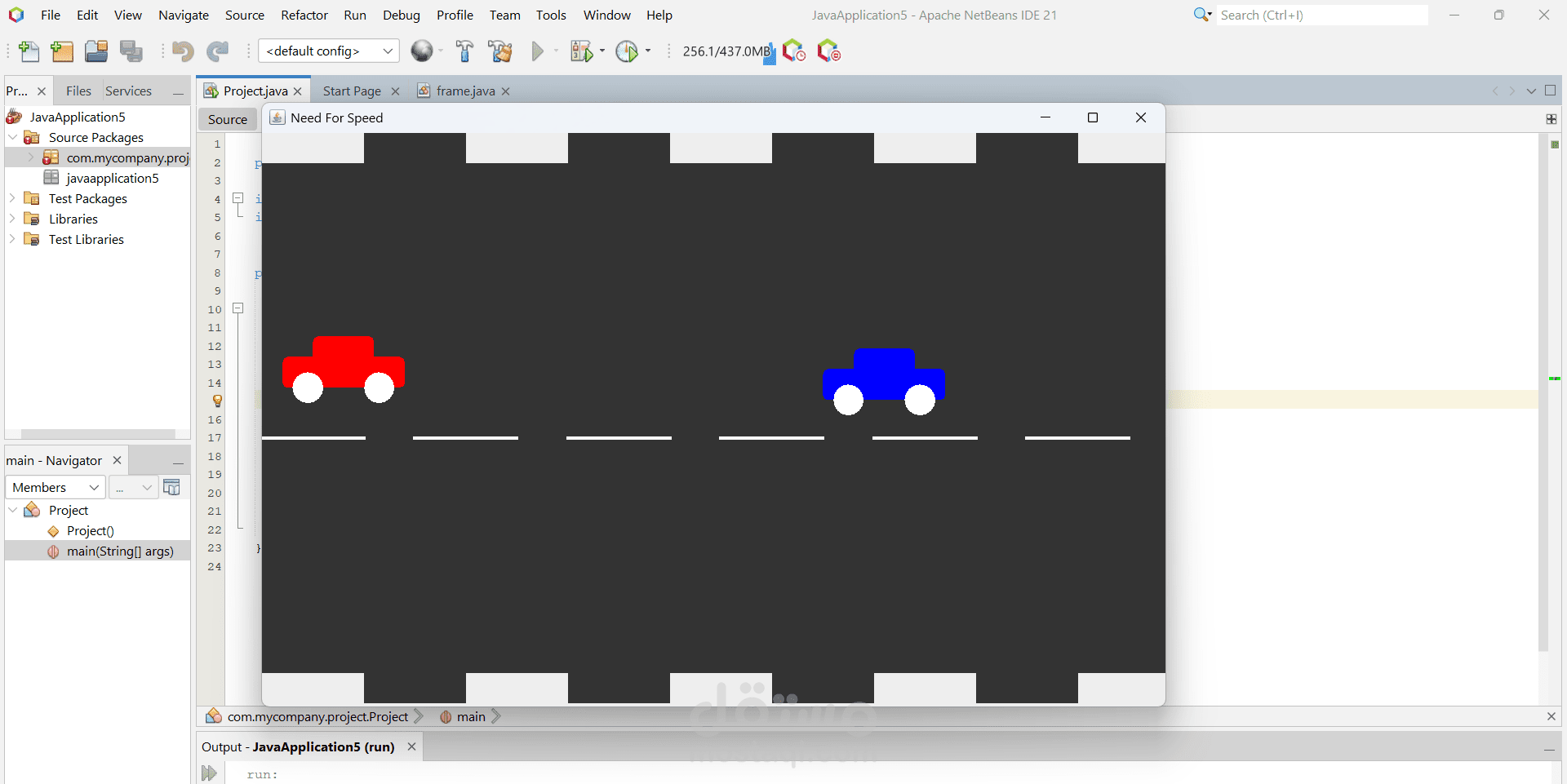Show the editor tab list dropdown arrow
This screenshot has height=784, width=1567.
[1531, 91]
